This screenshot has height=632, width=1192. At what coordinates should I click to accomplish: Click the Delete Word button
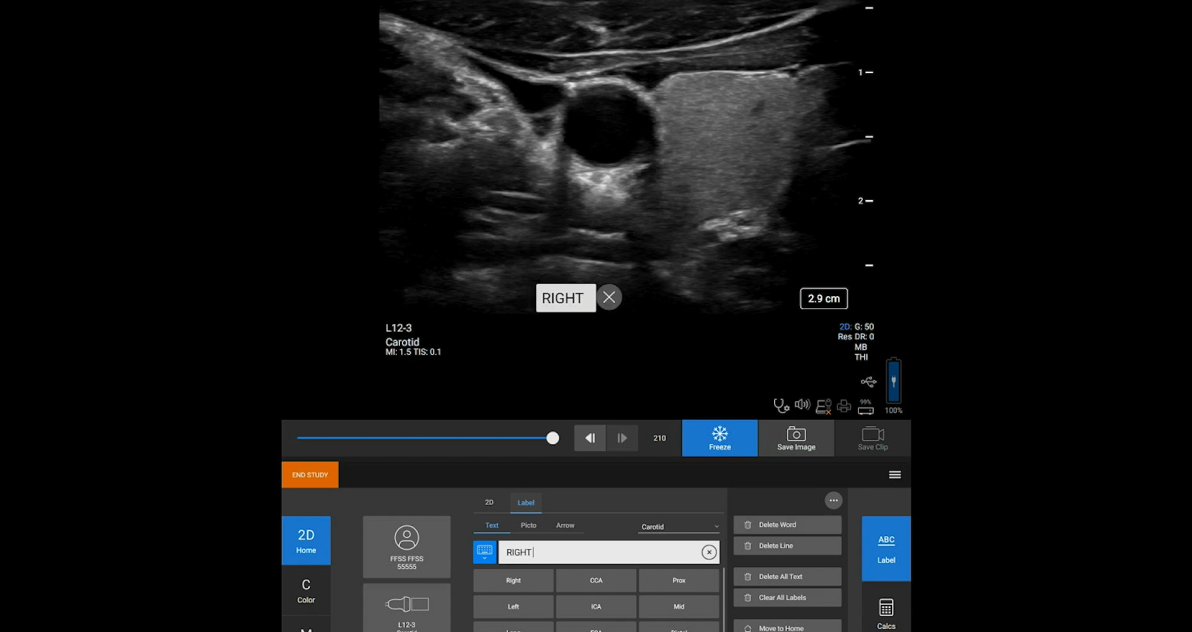pos(787,525)
